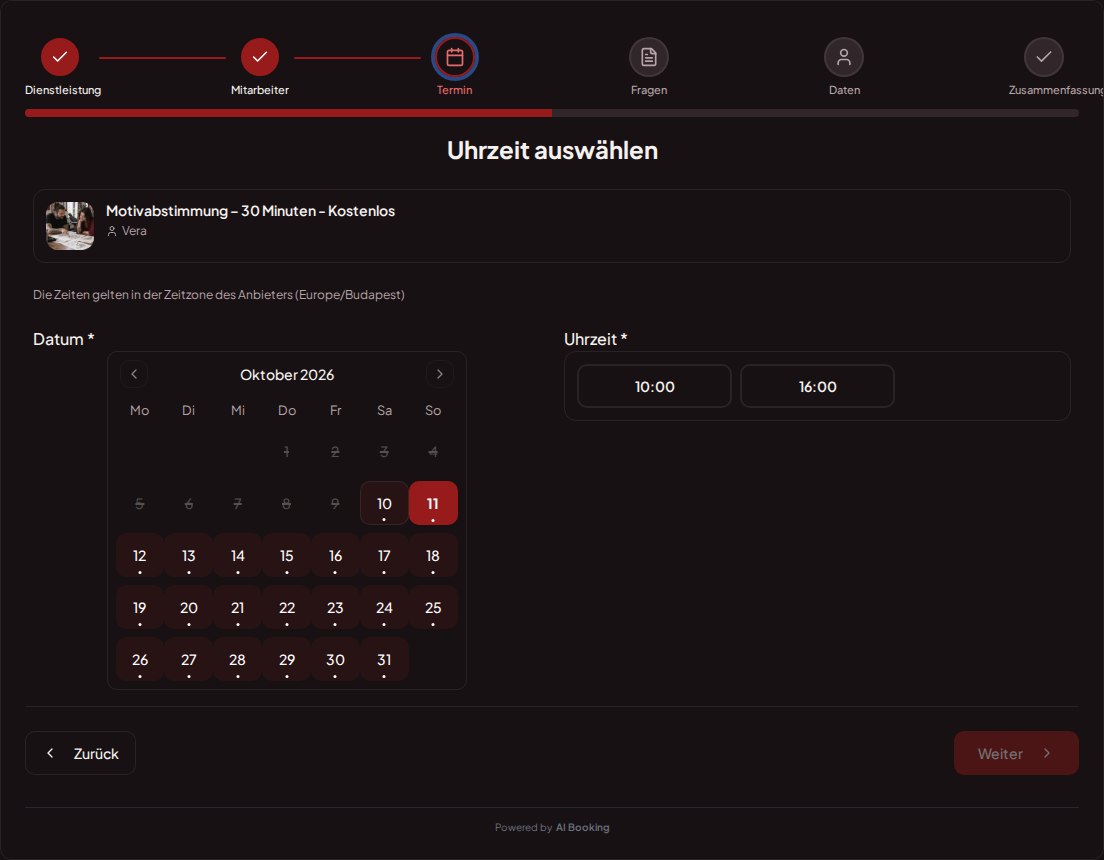Choose October 30 as the date
Screen dimensions: 1104x860
click(335, 660)
